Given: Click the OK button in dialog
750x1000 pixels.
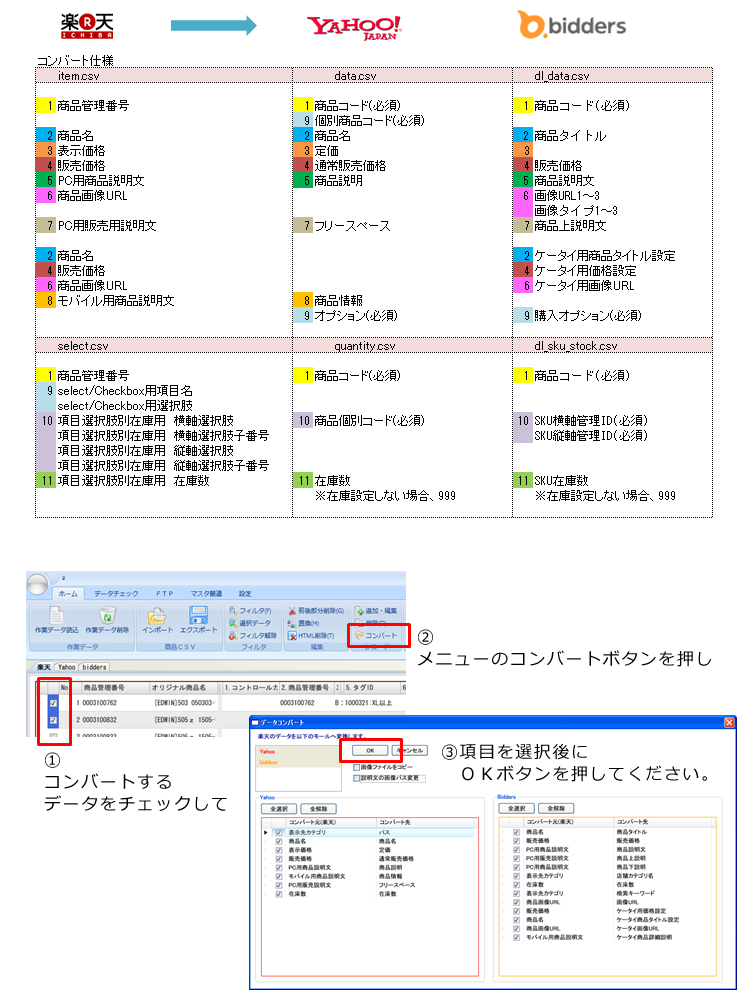Looking at the screenshot, I should (370, 751).
